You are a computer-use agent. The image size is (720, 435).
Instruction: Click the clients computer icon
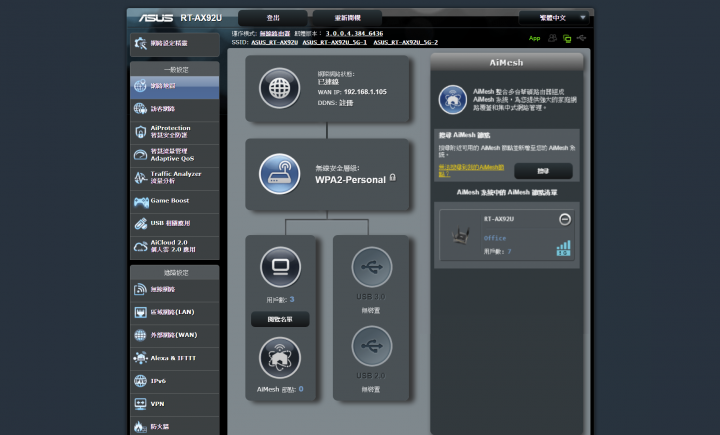(x=280, y=267)
